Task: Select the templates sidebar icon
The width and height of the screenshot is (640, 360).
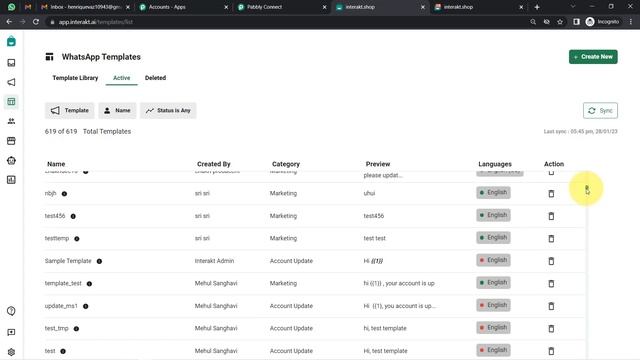Action: 11,102
